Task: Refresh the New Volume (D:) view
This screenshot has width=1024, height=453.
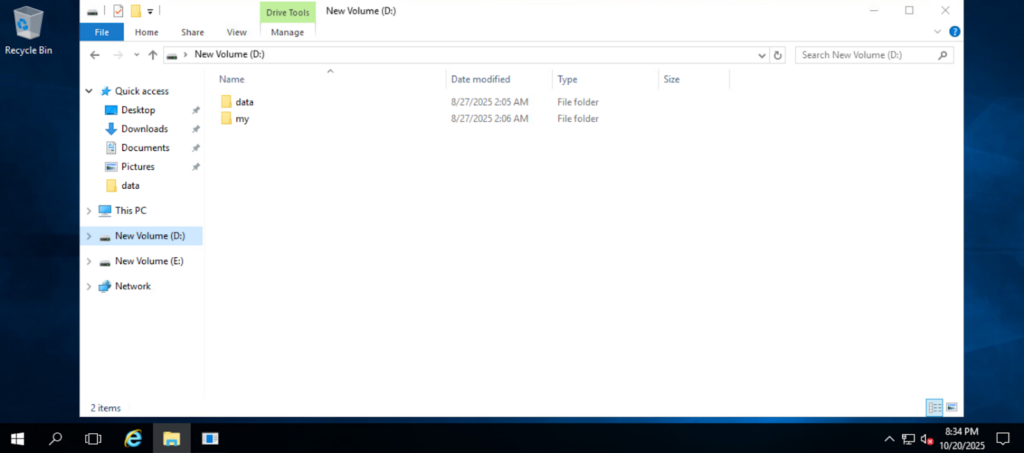Action: (x=777, y=55)
